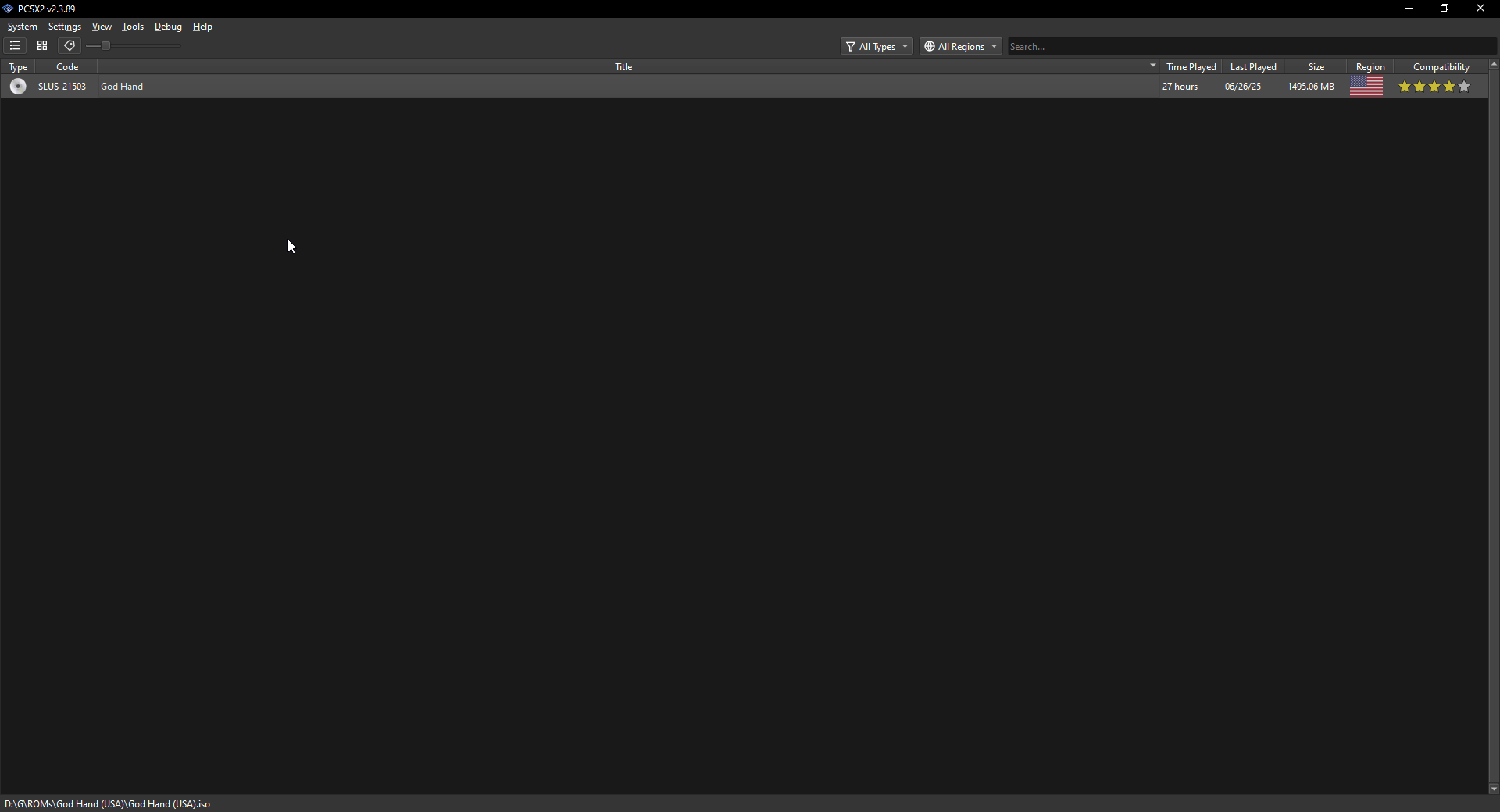Focus the game Search field

click(1252, 47)
